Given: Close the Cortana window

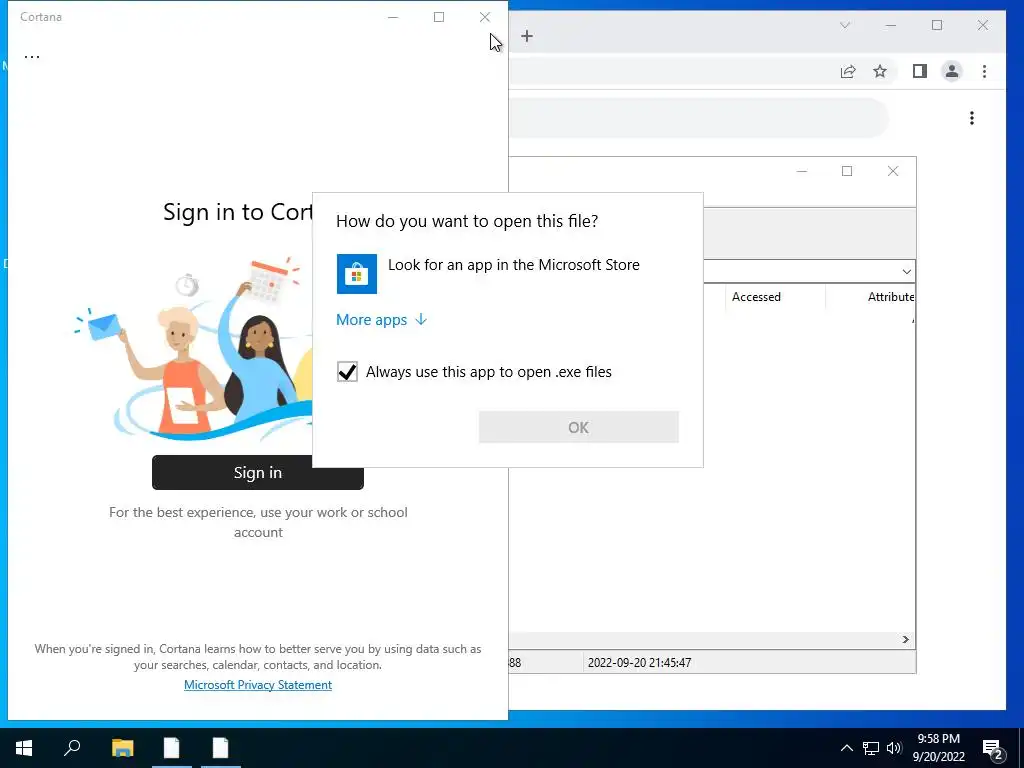Looking at the screenshot, I should (485, 17).
